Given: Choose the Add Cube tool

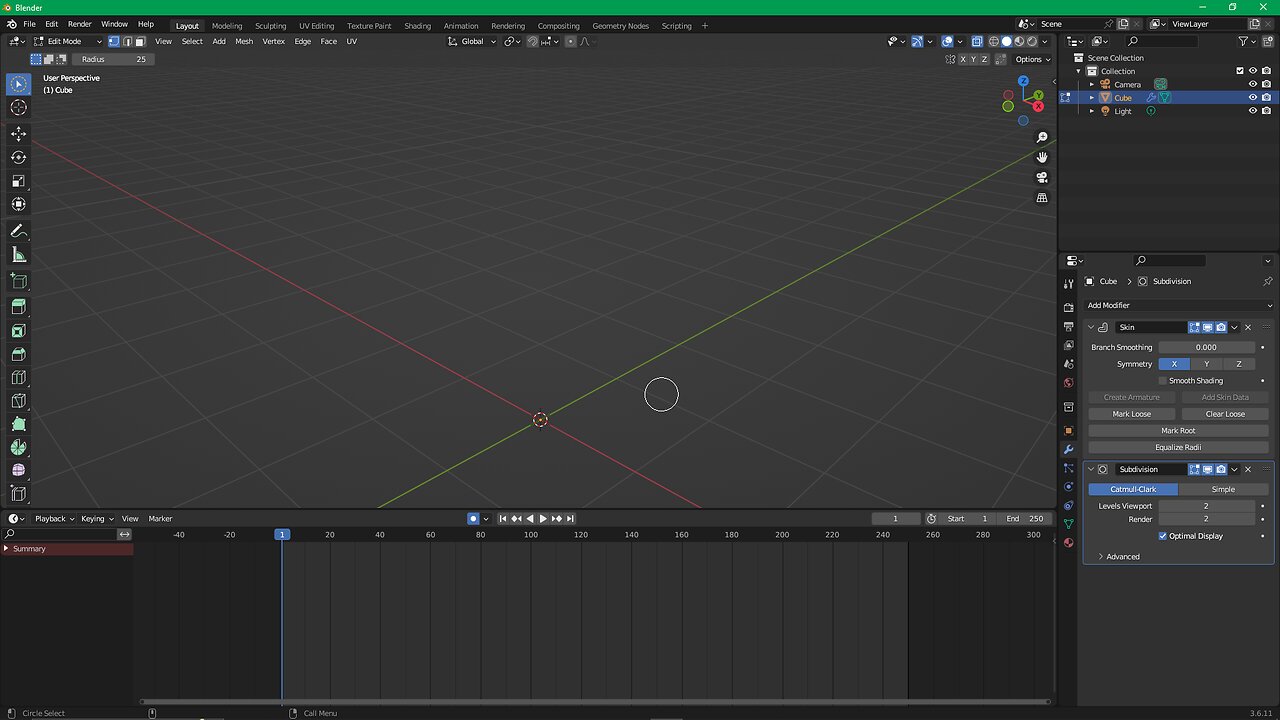Looking at the screenshot, I should (18, 281).
